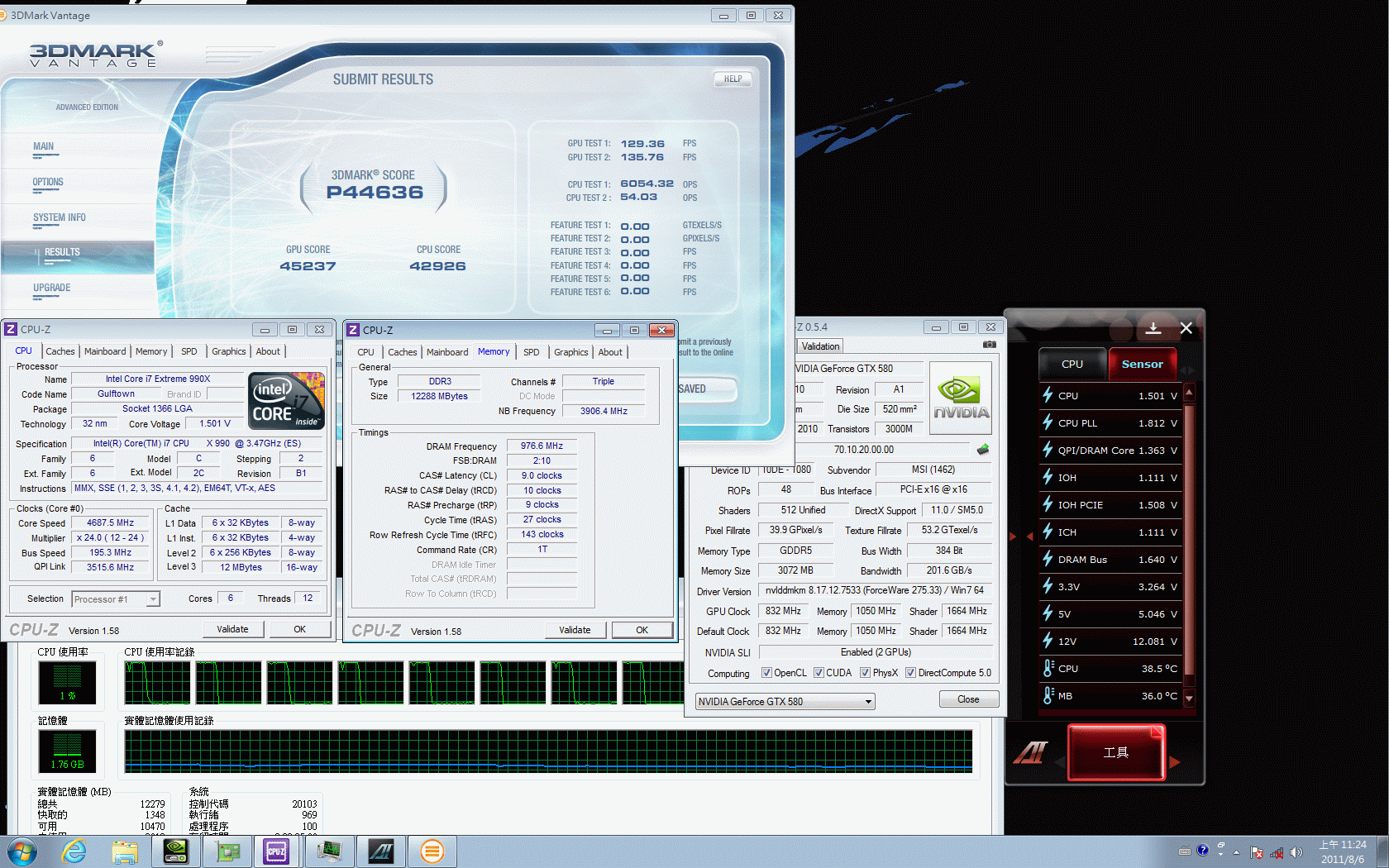Screen dimensions: 1389x868
Task: Open Windows Explorer folder taskbar icon
Action: (x=125, y=851)
